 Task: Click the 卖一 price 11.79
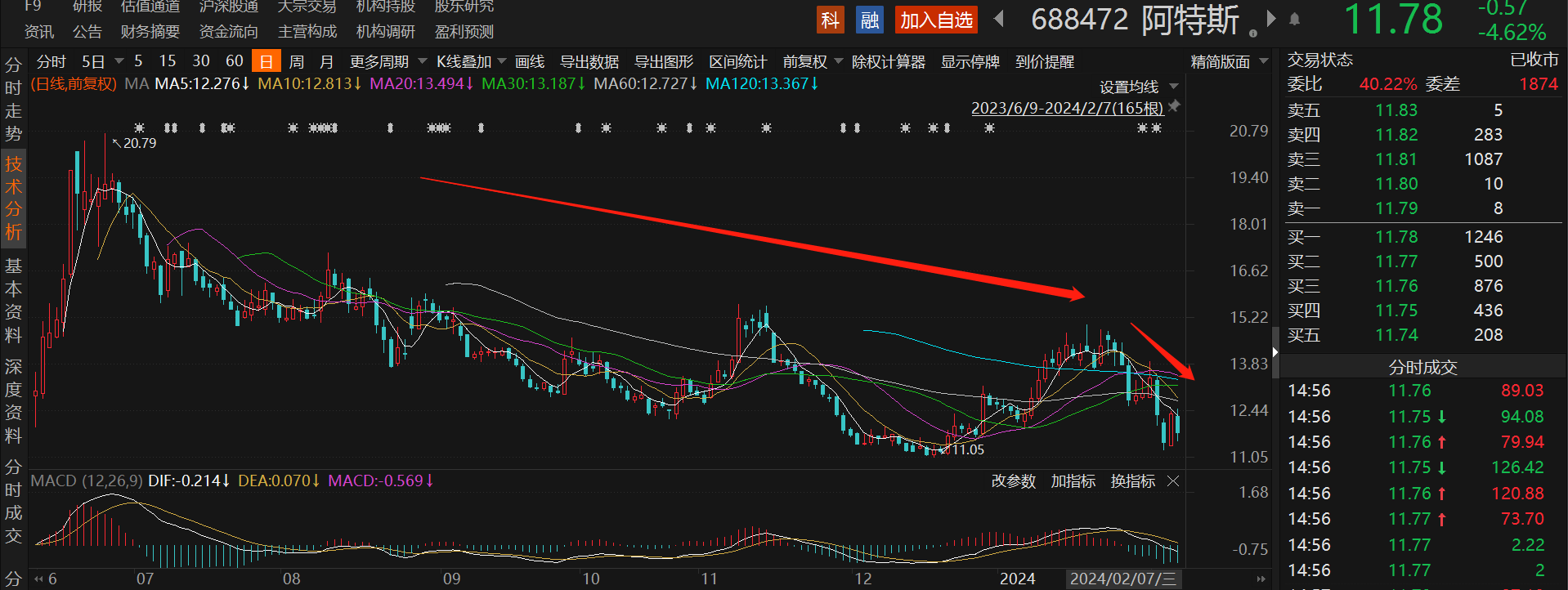1396,208
